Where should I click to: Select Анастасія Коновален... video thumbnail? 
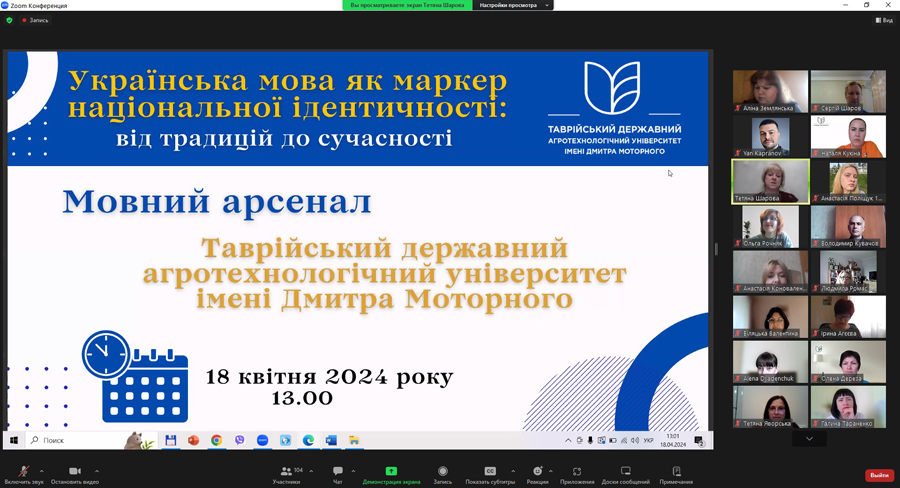770,272
